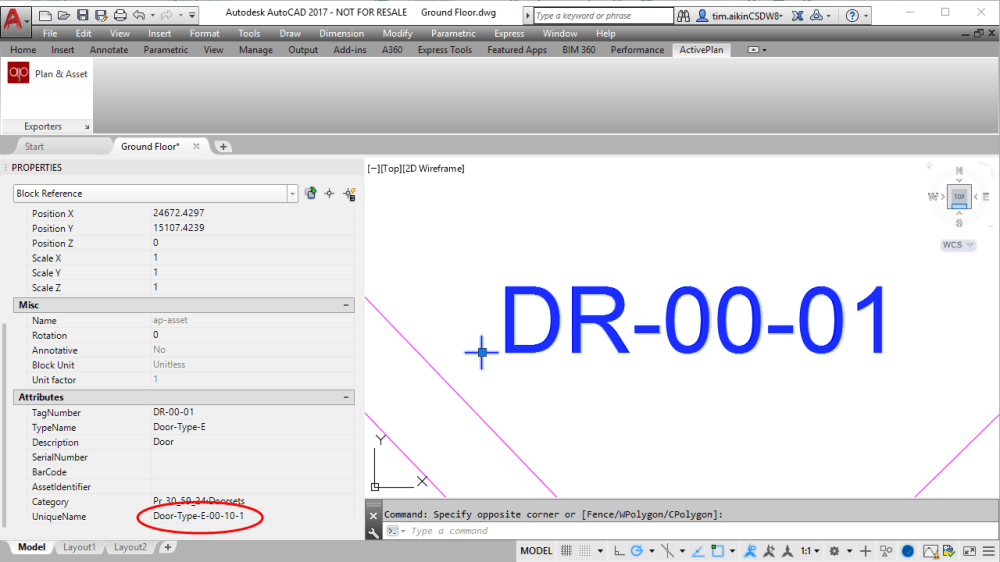This screenshot has width=1000, height=562.
Task: Click the Plan & Asset ribbon icon
Action: pos(18,74)
